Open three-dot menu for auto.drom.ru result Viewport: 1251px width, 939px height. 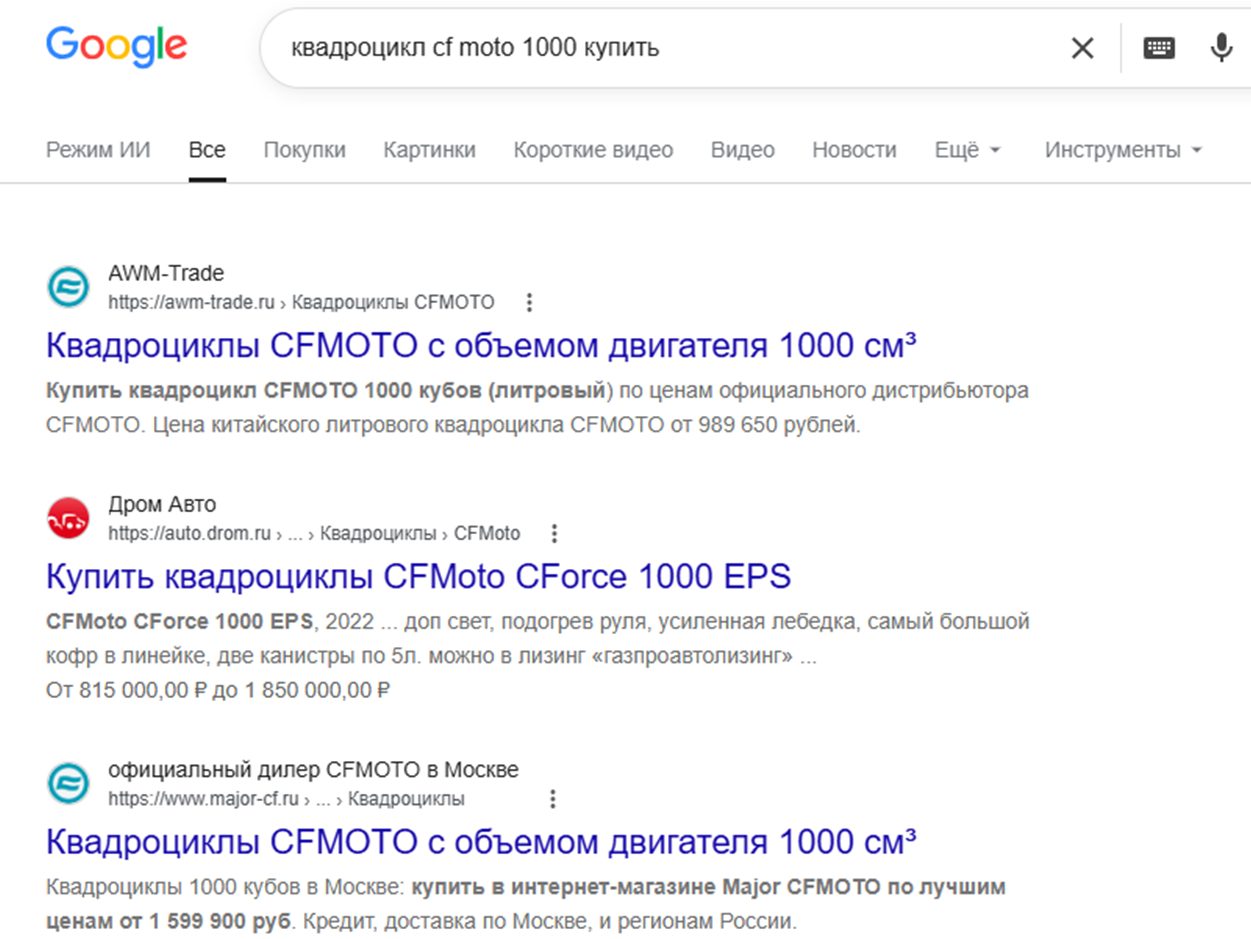pyautogui.click(x=555, y=533)
